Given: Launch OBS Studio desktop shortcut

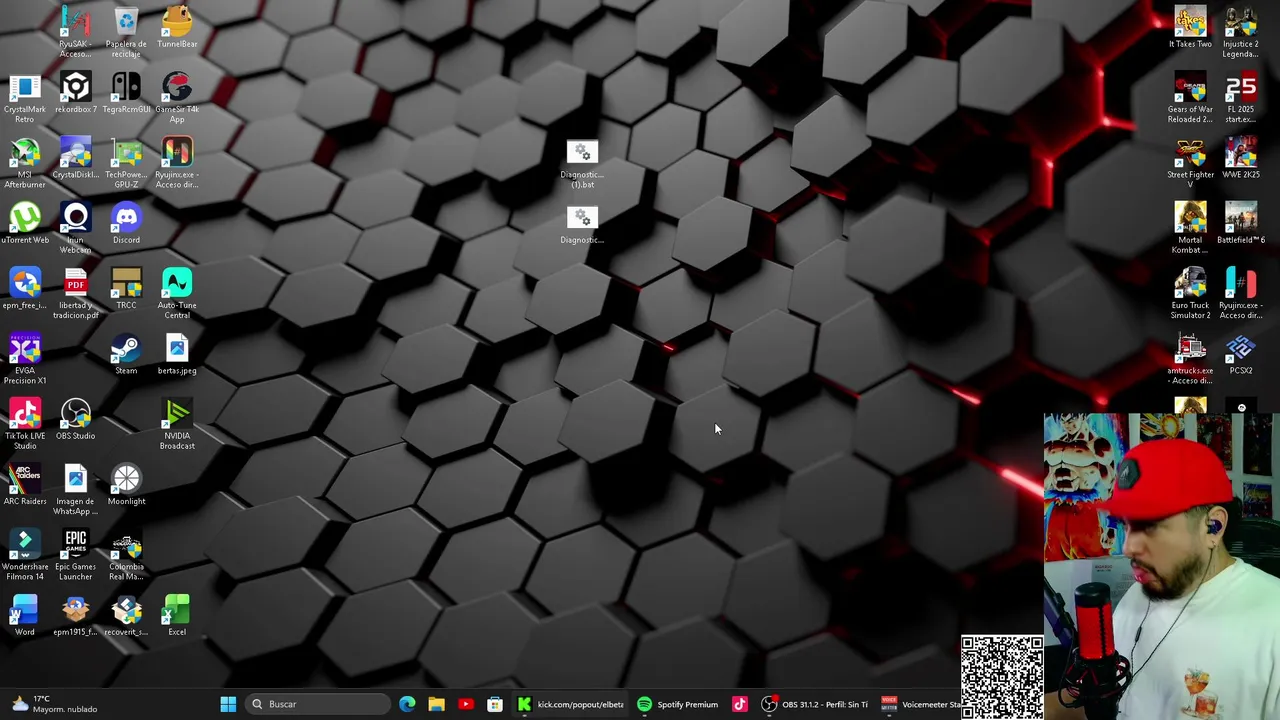Looking at the screenshot, I should [x=75, y=419].
